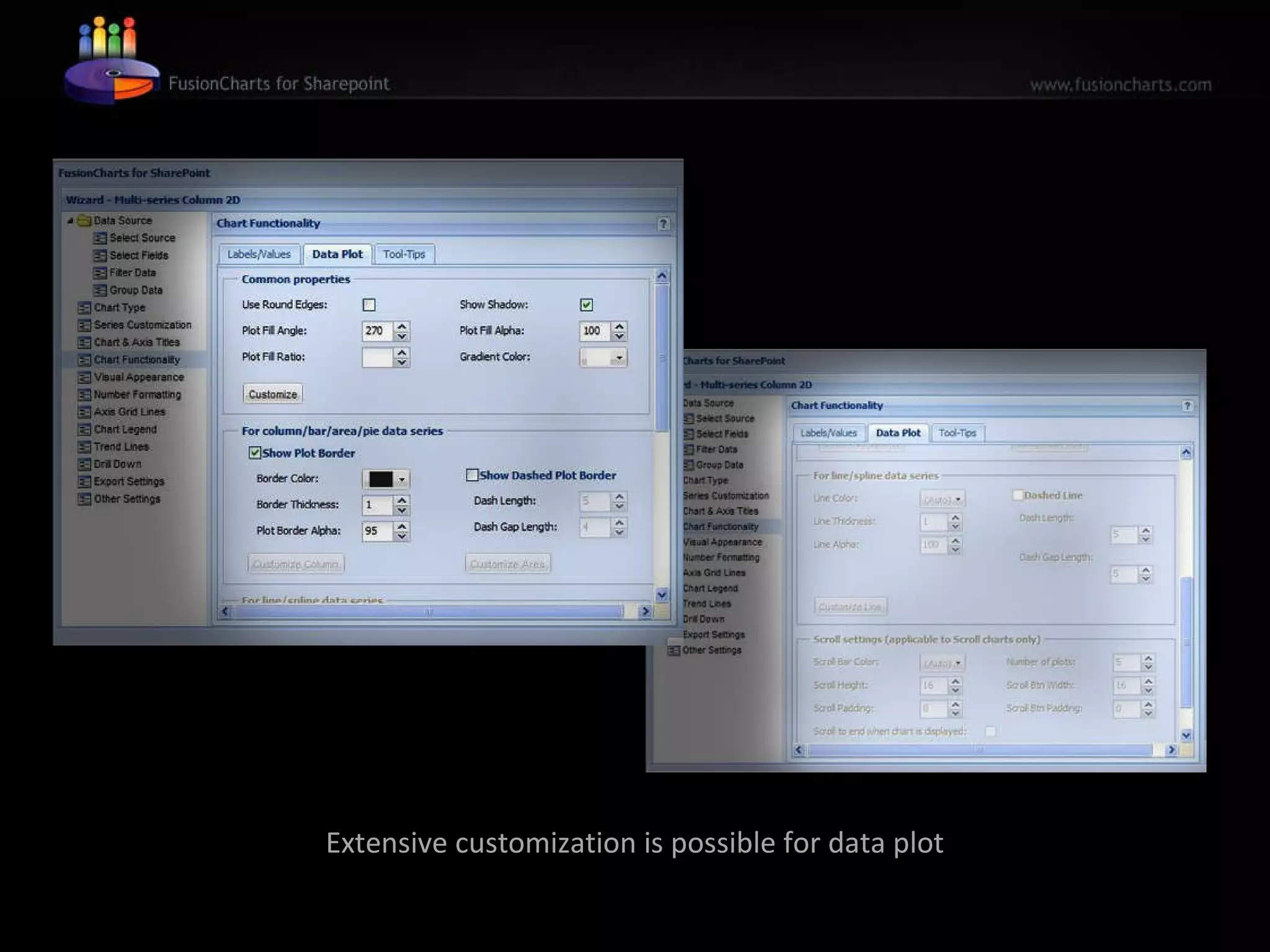
Task: Click scroll up arrow in right window
Action: [x=1186, y=452]
